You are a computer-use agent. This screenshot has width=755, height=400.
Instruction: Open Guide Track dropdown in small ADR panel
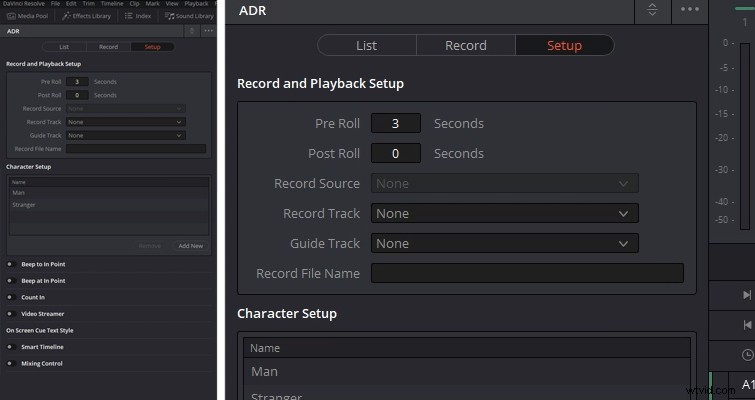click(x=126, y=136)
